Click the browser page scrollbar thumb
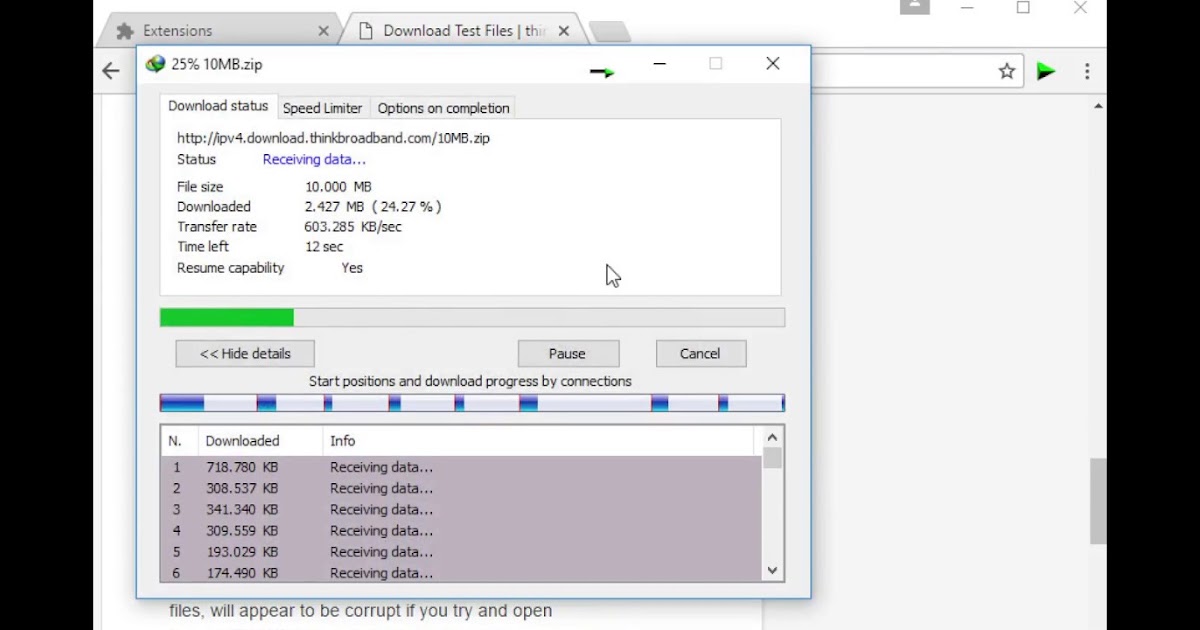1200x630 pixels. (1098, 500)
